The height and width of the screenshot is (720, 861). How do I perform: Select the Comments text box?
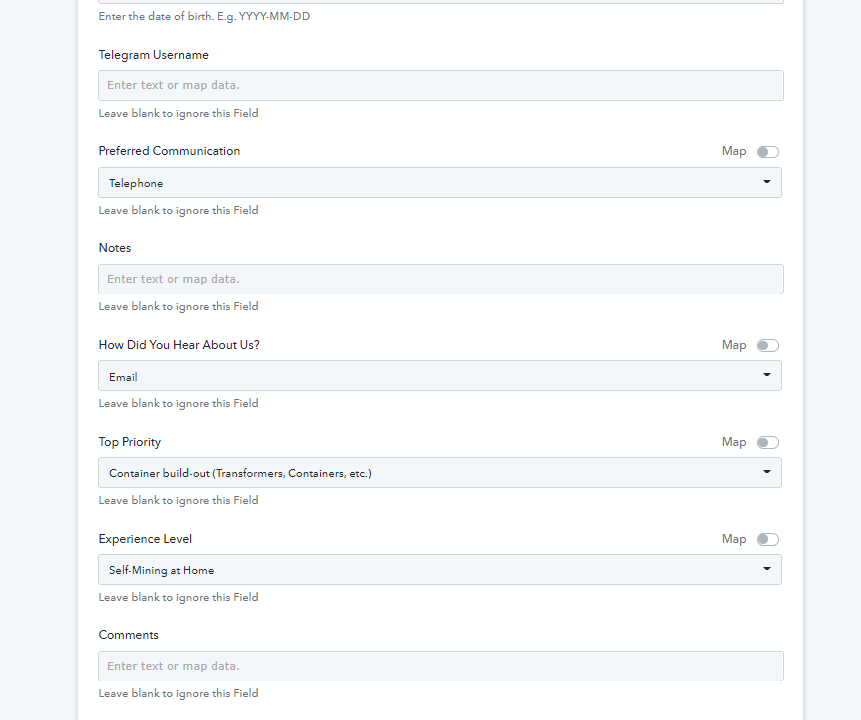coord(440,666)
